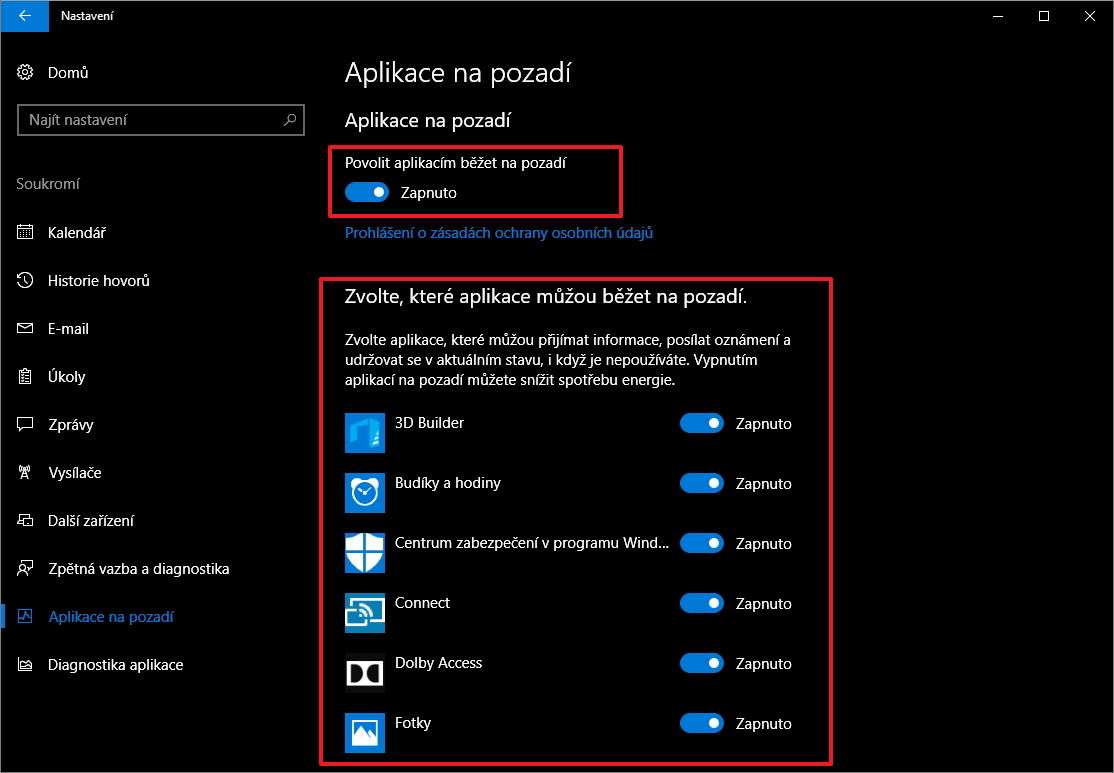
Task: Click the Fotky app icon
Action: [x=365, y=733]
